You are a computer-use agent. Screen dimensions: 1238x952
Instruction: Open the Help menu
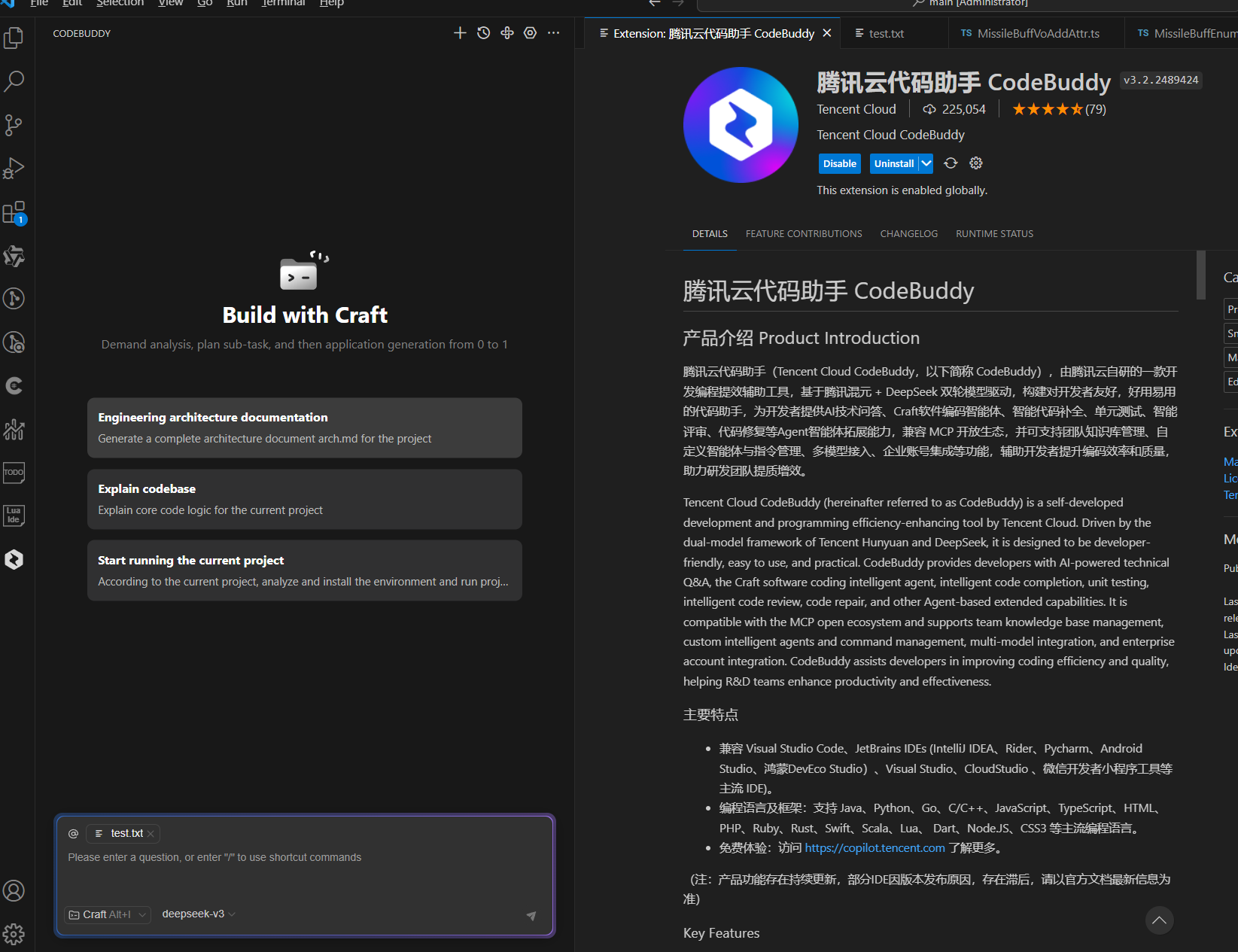click(x=332, y=3)
